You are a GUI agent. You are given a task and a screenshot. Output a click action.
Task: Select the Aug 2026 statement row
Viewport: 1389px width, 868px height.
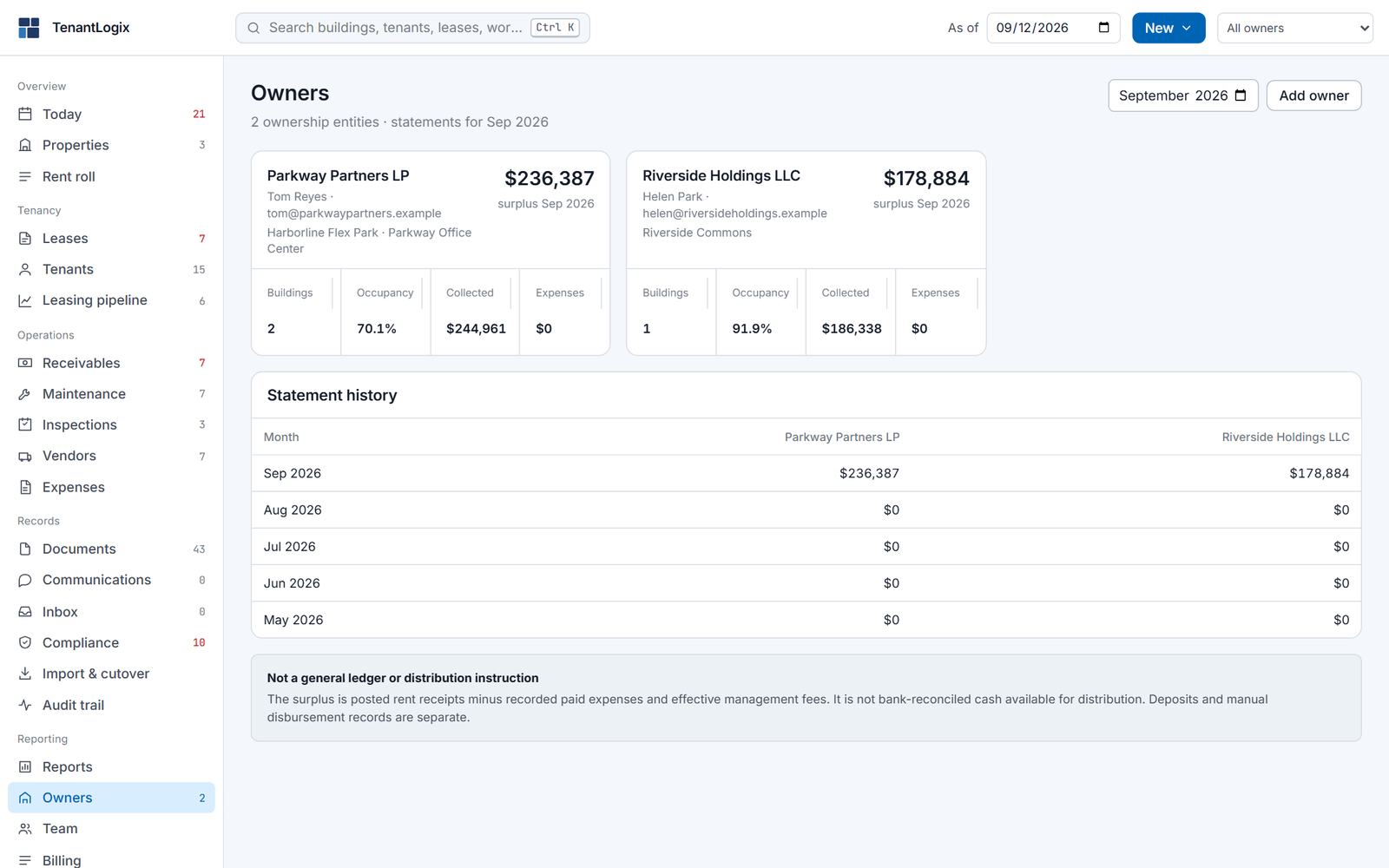(x=806, y=510)
